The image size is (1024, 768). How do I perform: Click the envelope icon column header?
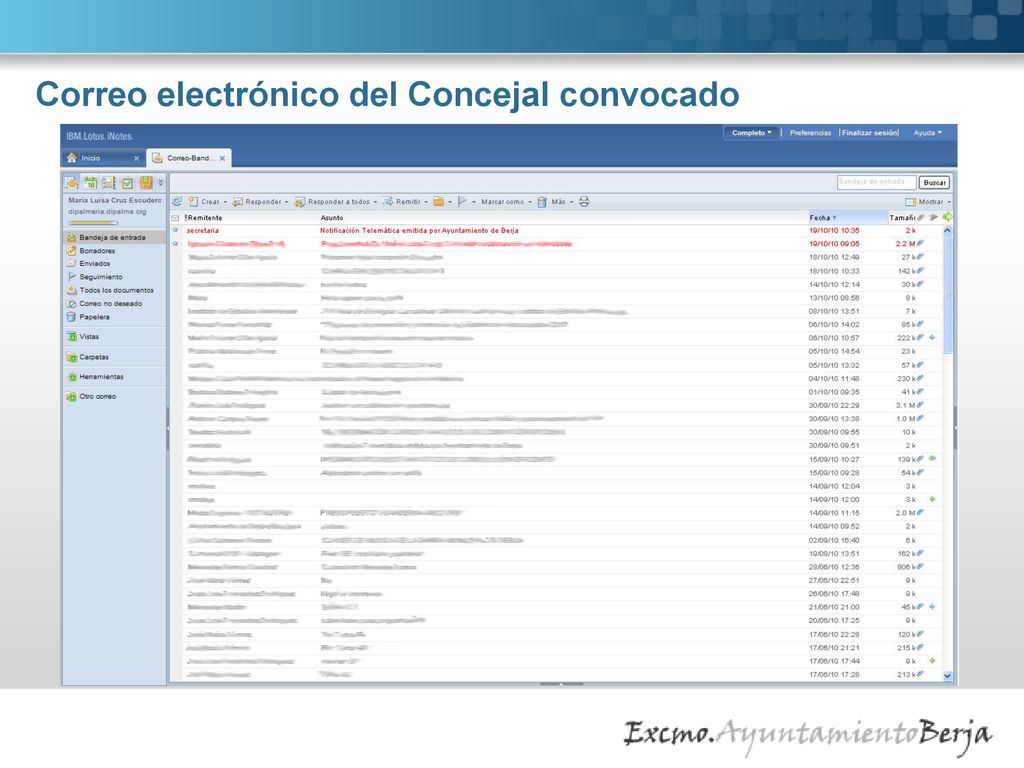(175, 217)
